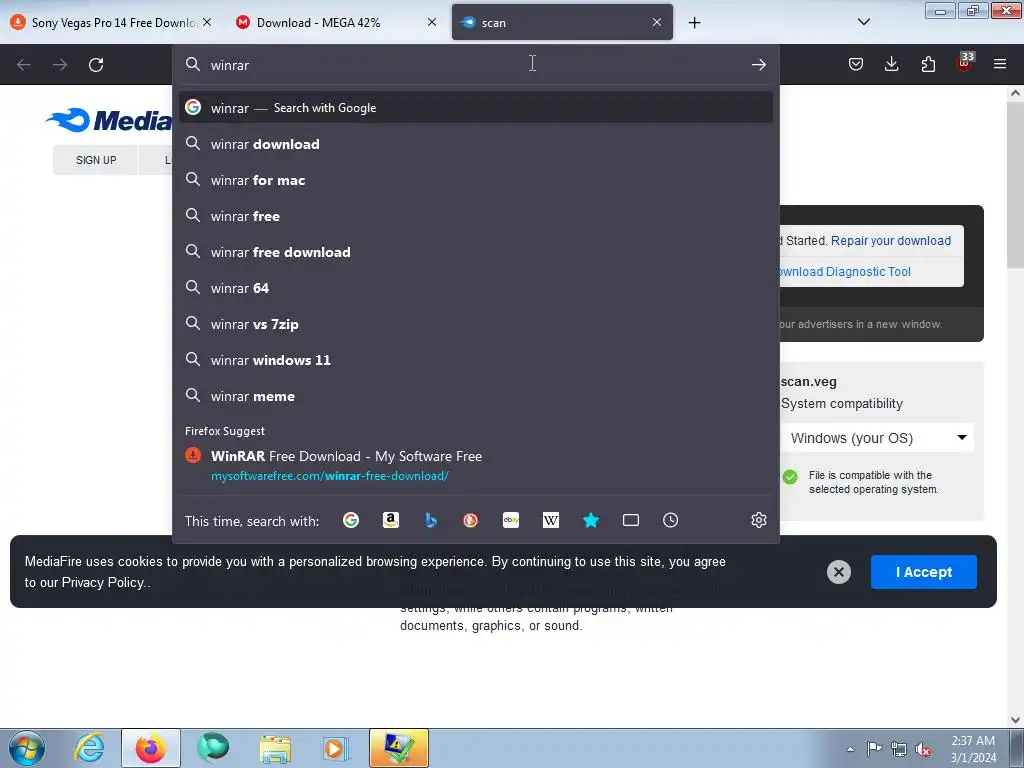Open the Pocket save icon

pos(856,64)
